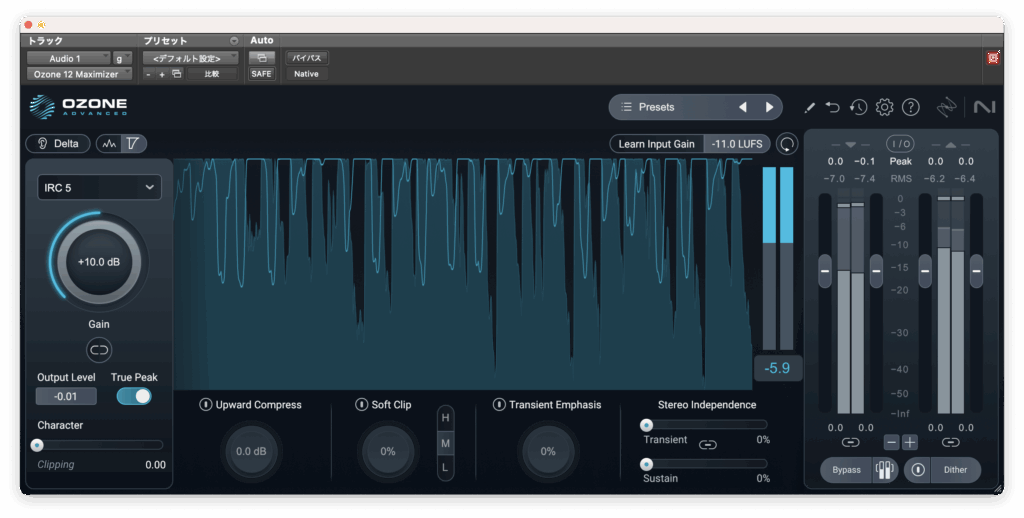Screen dimensions: 1024x518
Task: Click the undo arrow icon
Action: tap(833, 107)
